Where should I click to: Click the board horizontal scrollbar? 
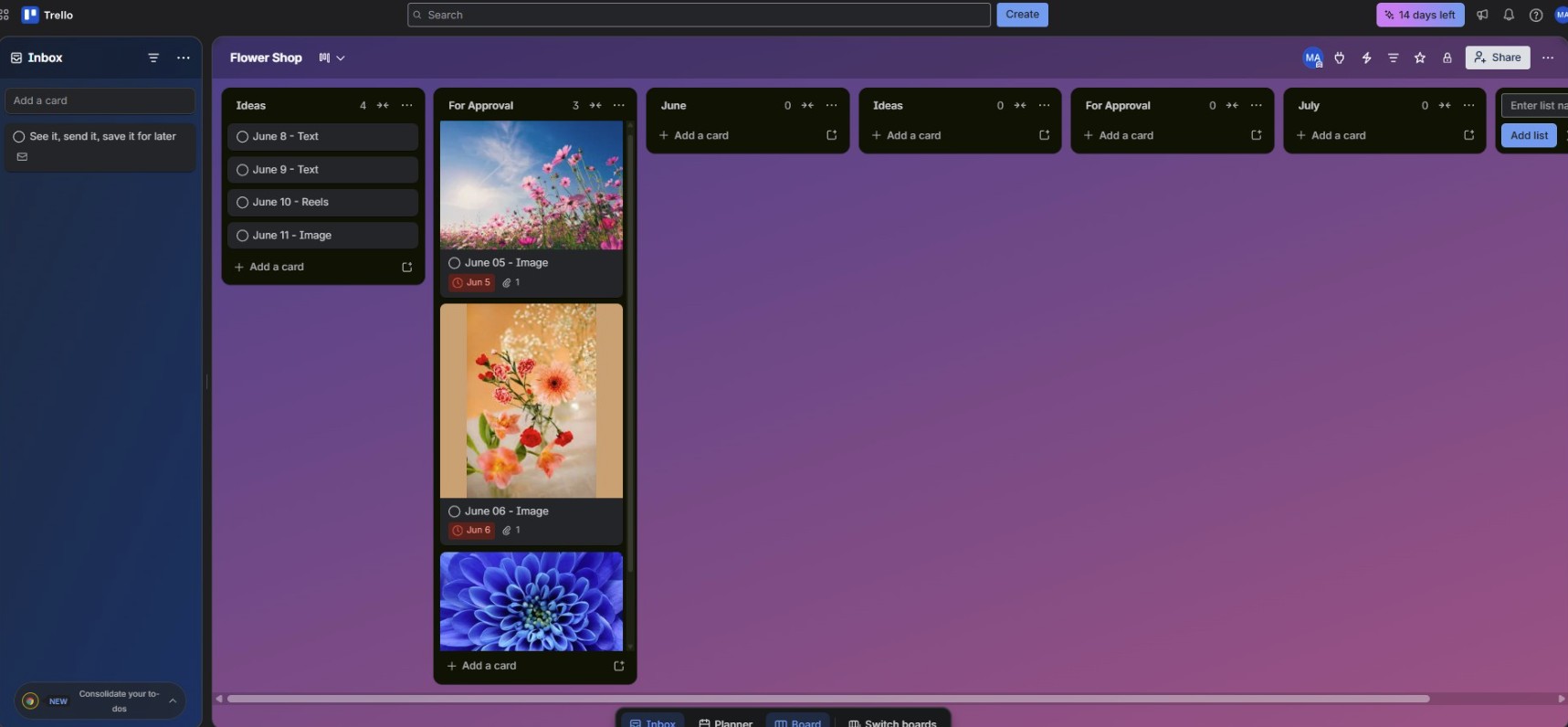(828, 699)
